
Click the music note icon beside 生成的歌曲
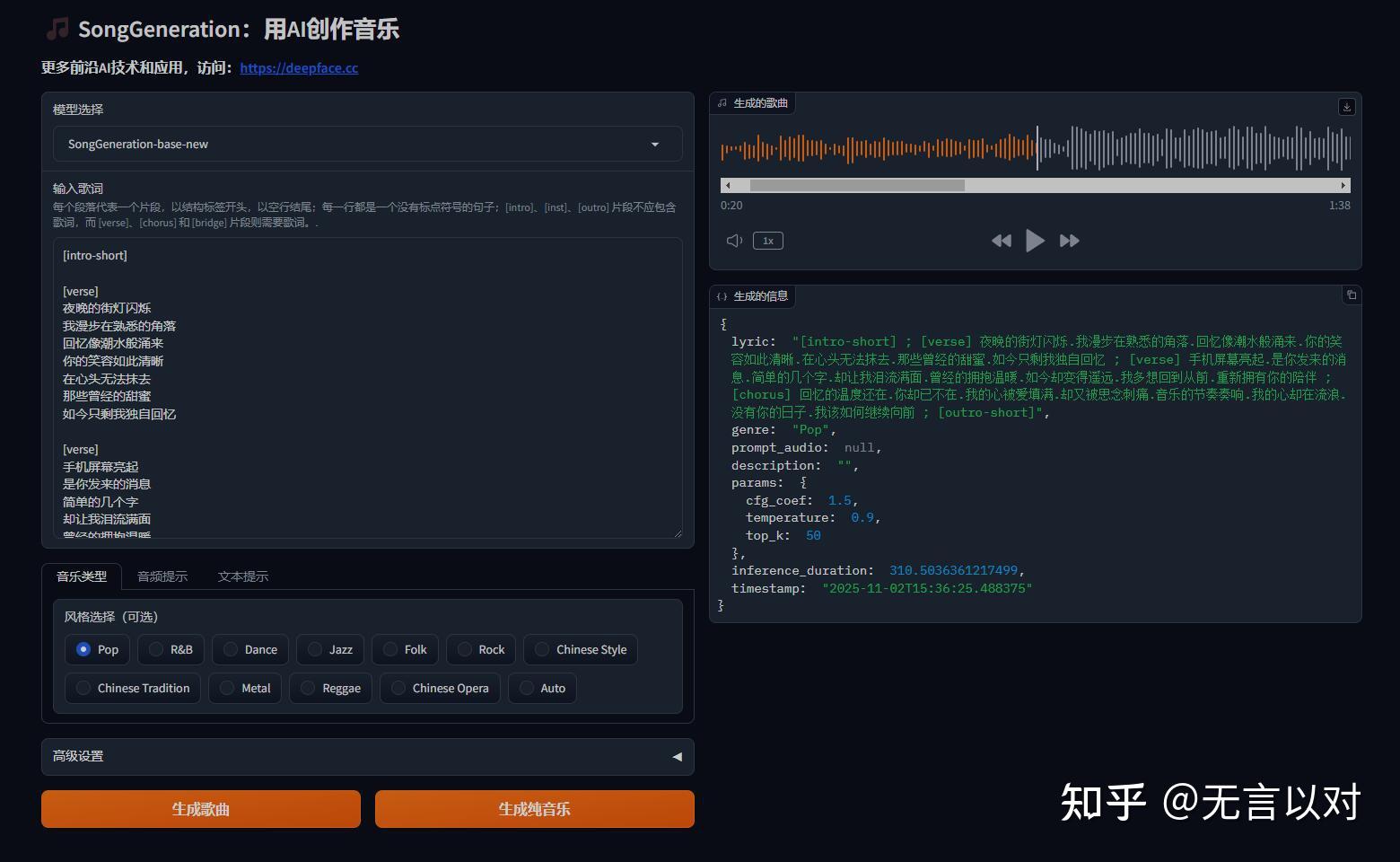point(722,102)
